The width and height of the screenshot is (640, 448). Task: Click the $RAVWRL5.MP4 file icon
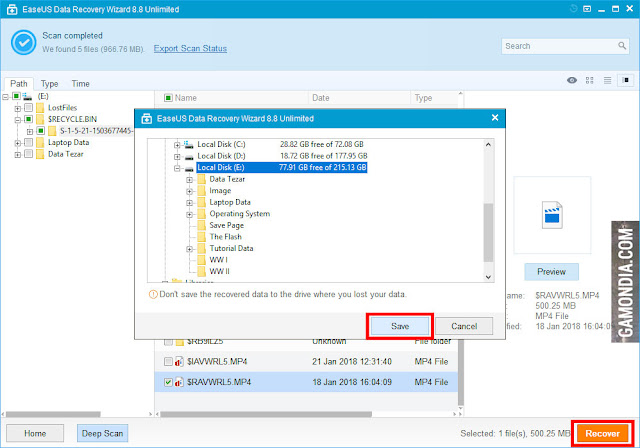(179, 382)
